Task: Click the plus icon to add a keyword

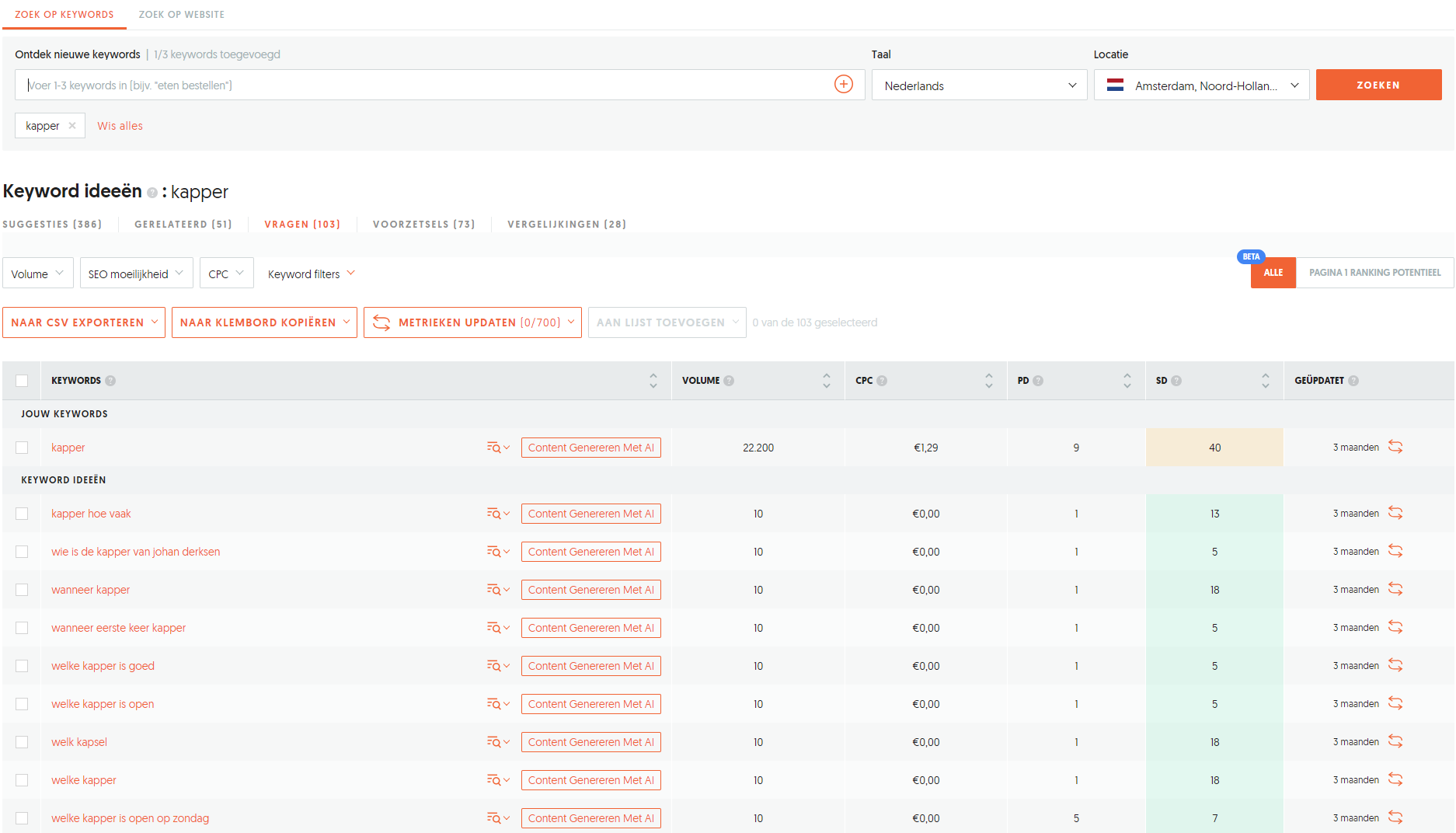Action: click(x=843, y=84)
